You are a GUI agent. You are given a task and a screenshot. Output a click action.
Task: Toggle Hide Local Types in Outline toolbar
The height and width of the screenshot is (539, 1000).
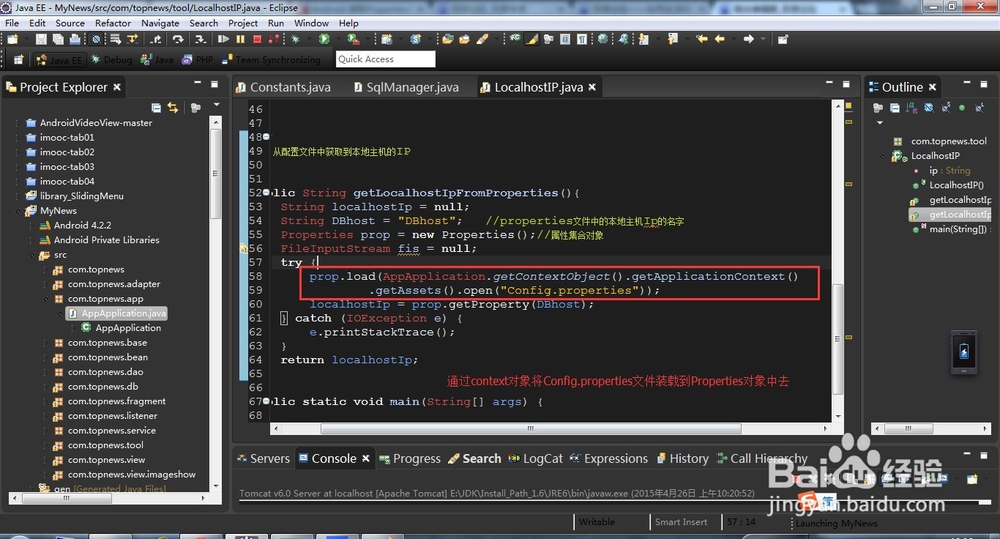click(979, 108)
